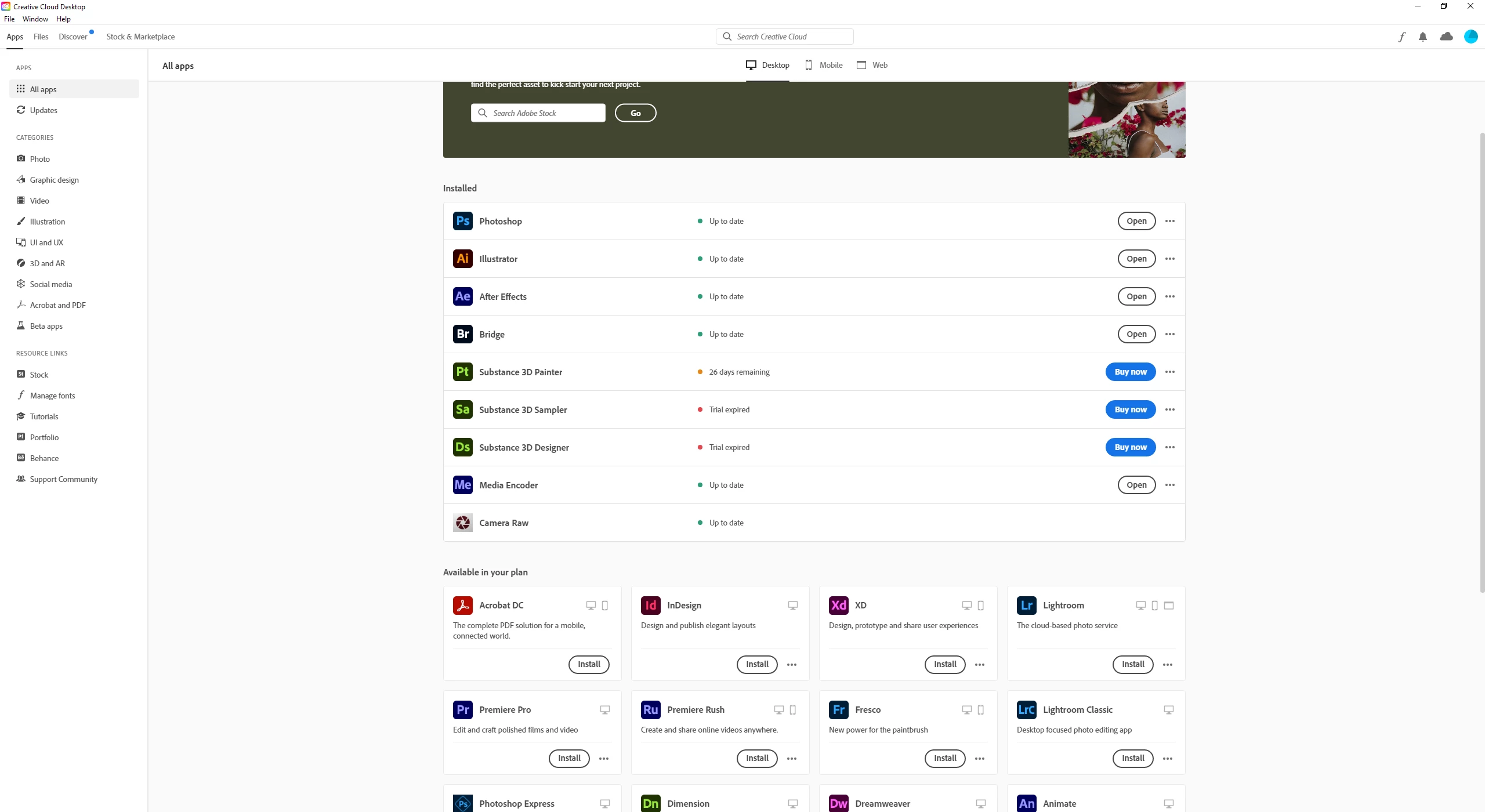Open more options for Photoshop

point(1169,221)
